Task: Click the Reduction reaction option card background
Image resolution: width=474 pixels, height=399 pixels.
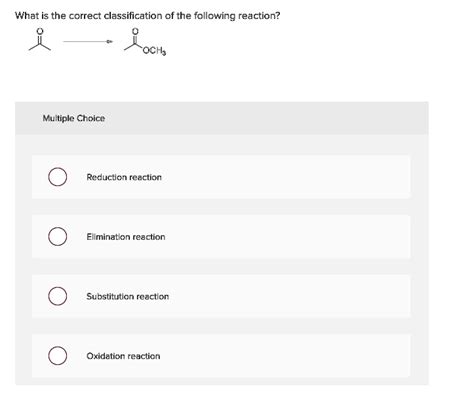Action: pyautogui.click(x=221, y=177)
